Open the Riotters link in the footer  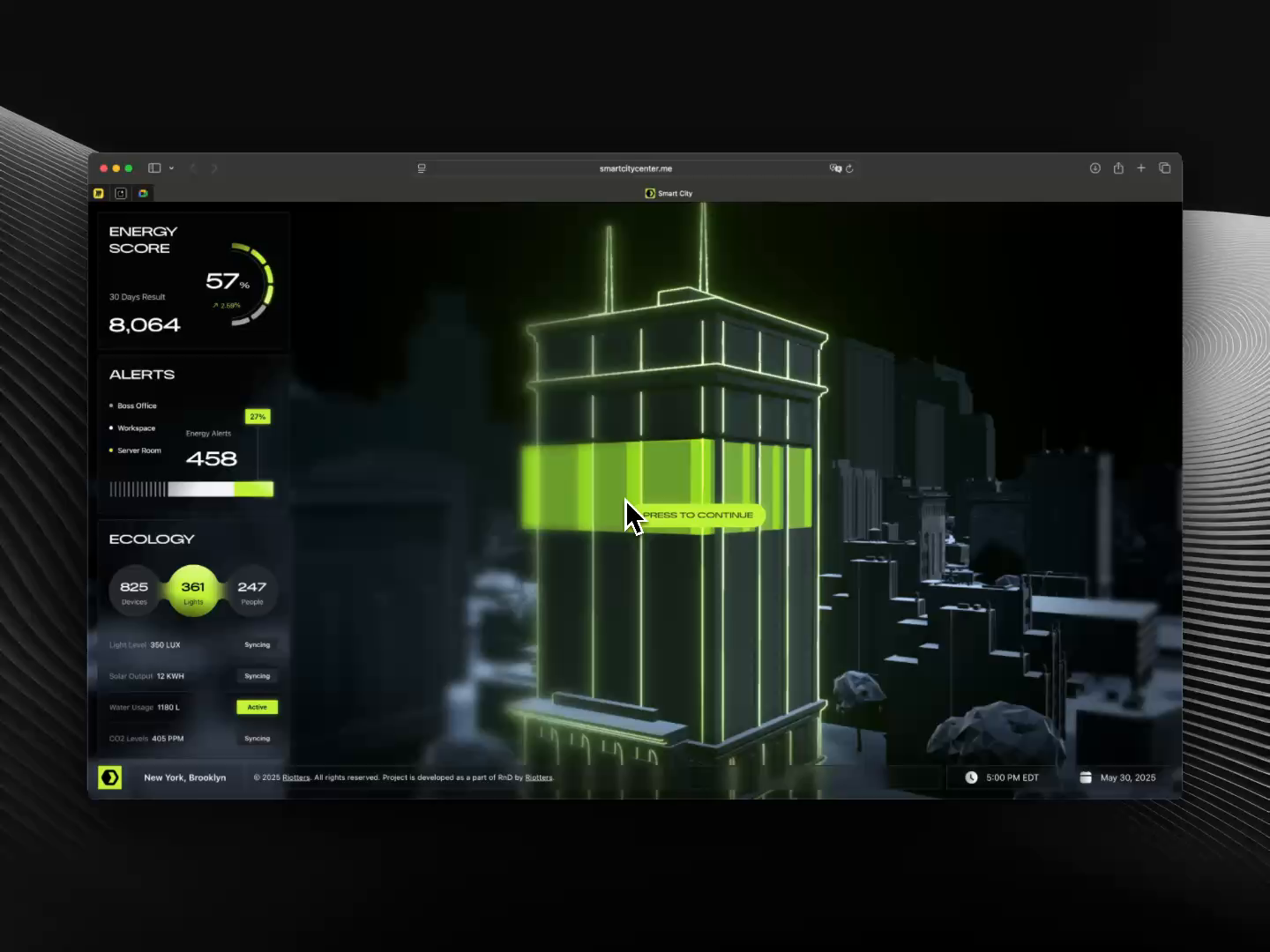[x=295, y=777]
